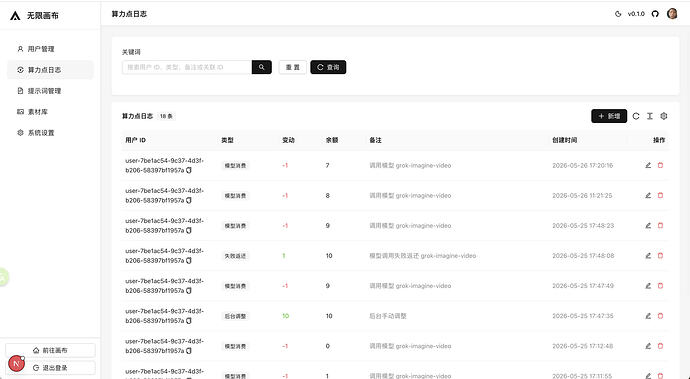
Task: Copy user ID in 后台调整 row
Action: pos(189,321)
